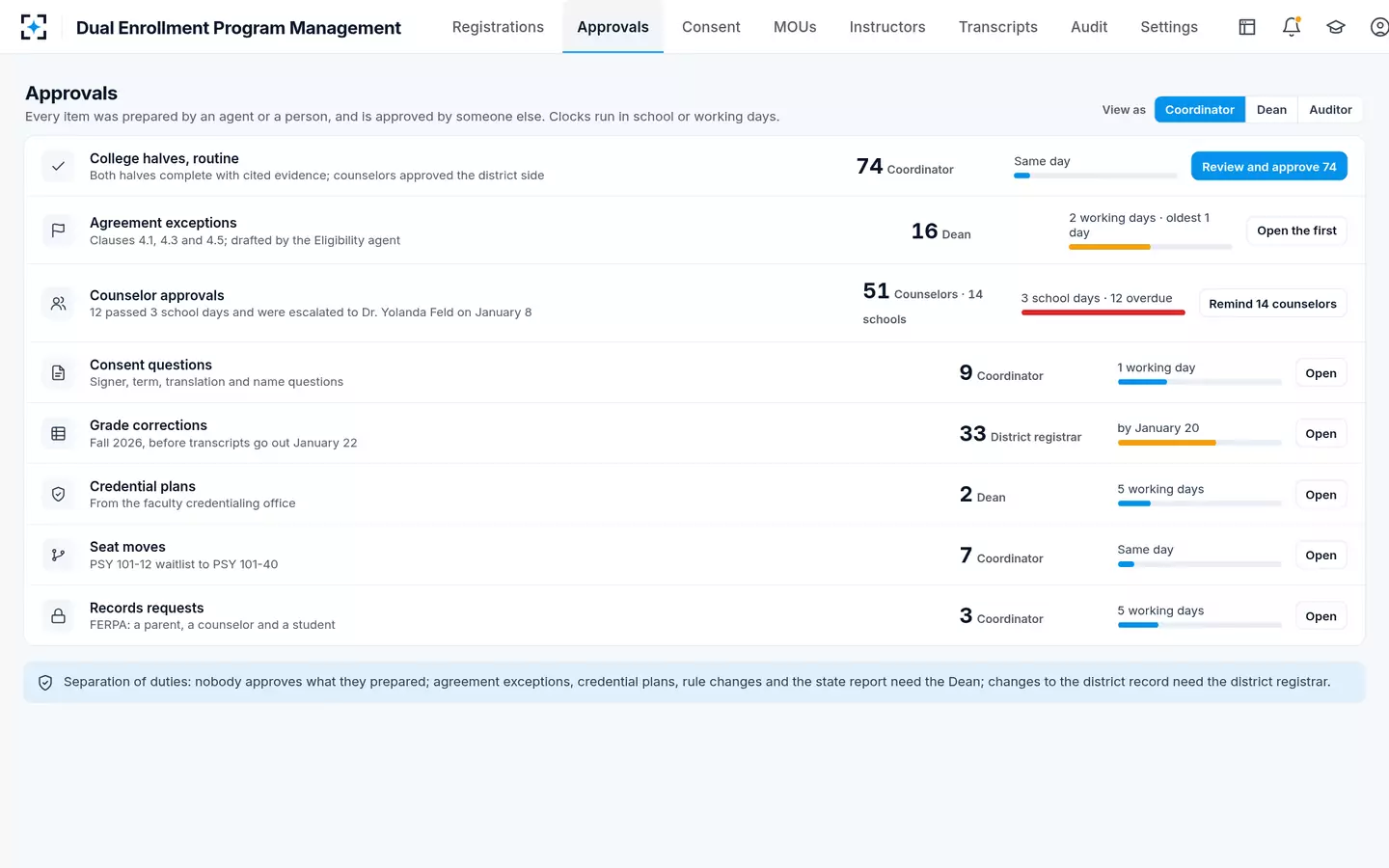Screen dimensions: 1389x868
Task: Switch view to Auditor
Action: (x=1330, y=110)
